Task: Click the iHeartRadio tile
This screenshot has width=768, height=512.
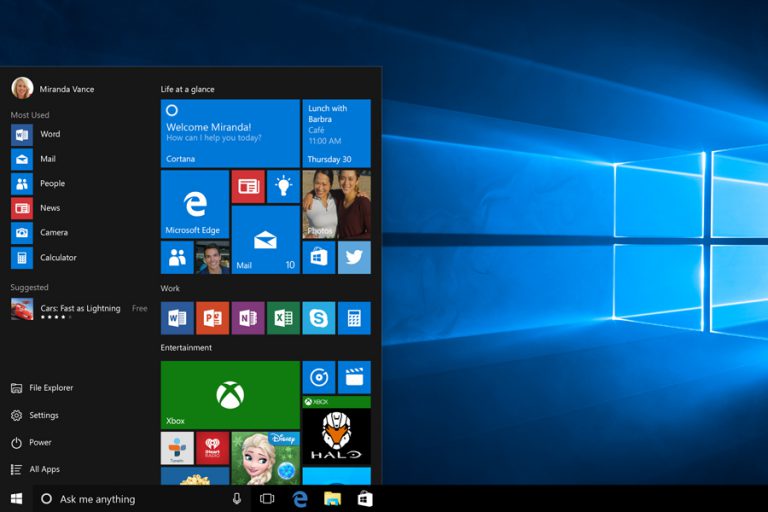Action: (213, 448)
